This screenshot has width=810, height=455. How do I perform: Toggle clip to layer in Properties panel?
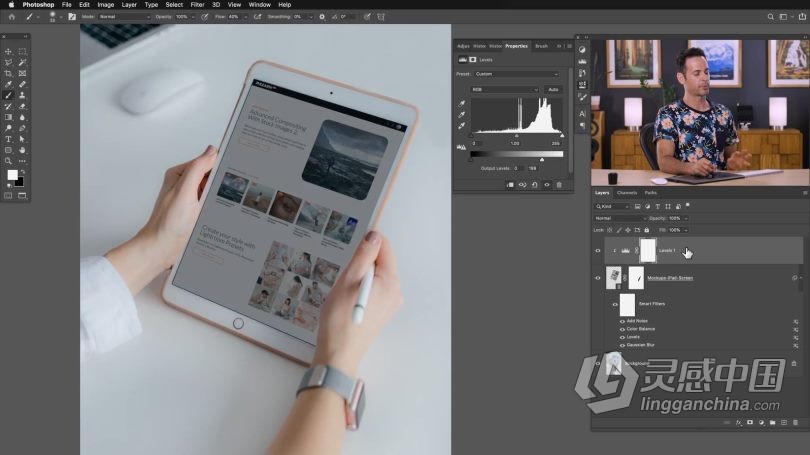tap(510, 185)
